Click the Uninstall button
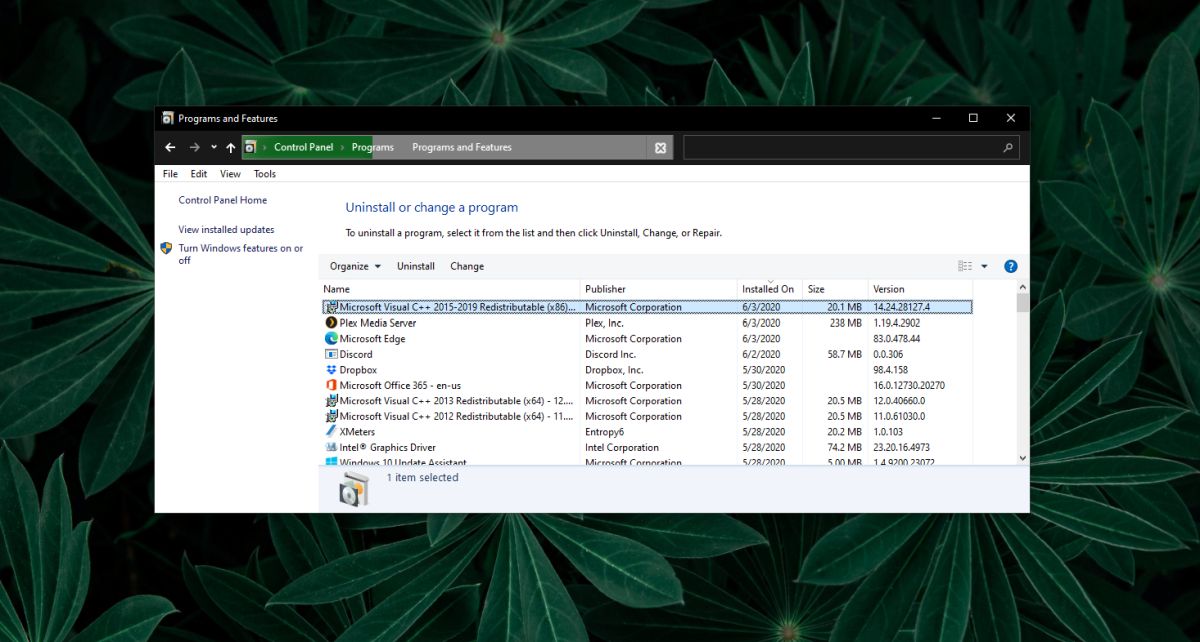 (x=415, y=266)
